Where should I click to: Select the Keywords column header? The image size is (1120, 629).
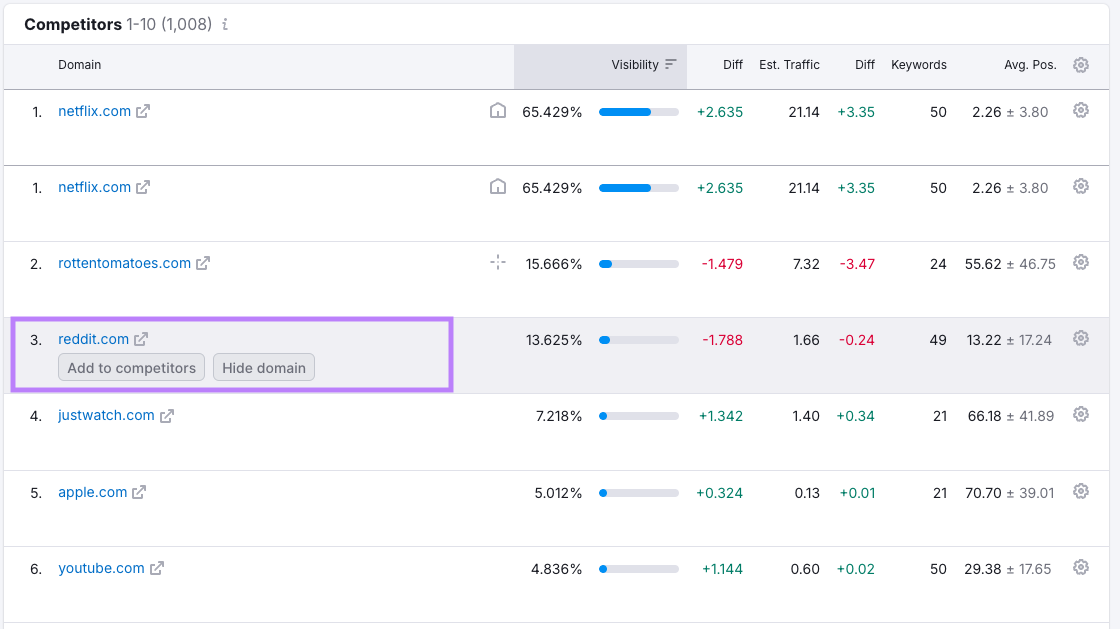pos(918,65)
